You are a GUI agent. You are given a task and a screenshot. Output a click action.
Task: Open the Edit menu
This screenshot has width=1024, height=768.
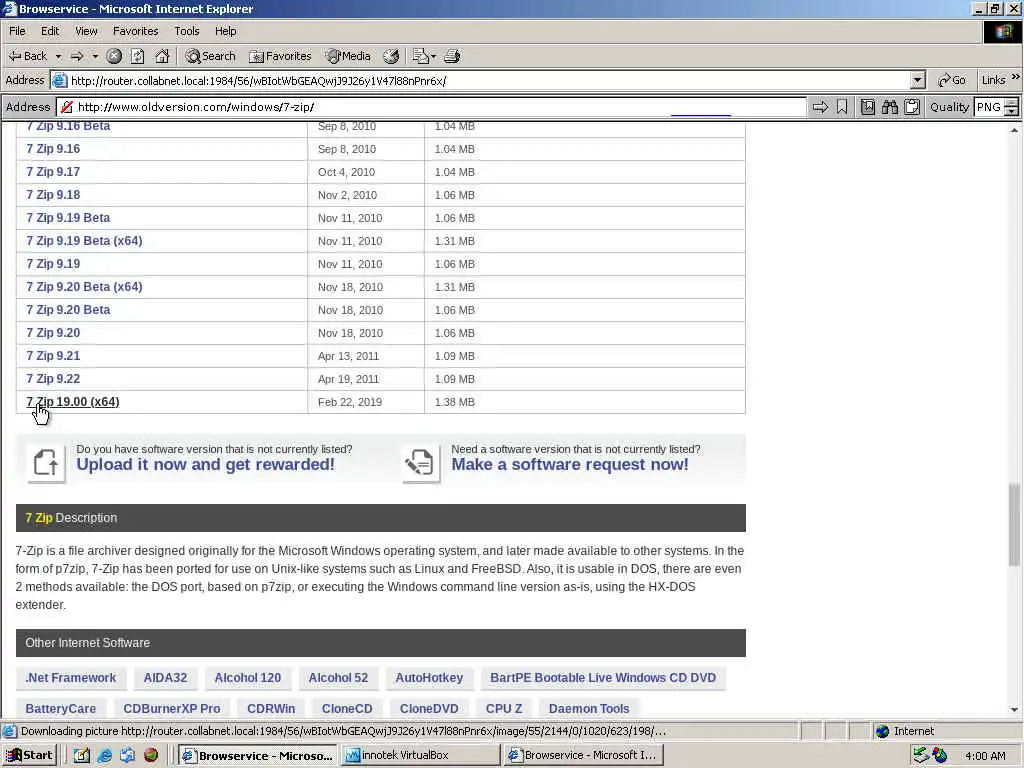50,31
